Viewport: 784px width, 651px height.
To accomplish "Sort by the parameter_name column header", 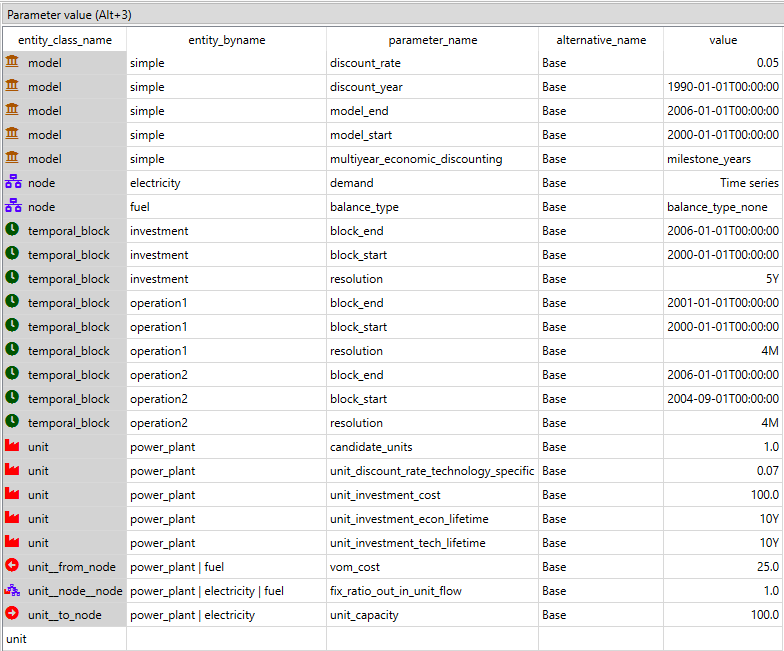I will (x=432, y=40).
